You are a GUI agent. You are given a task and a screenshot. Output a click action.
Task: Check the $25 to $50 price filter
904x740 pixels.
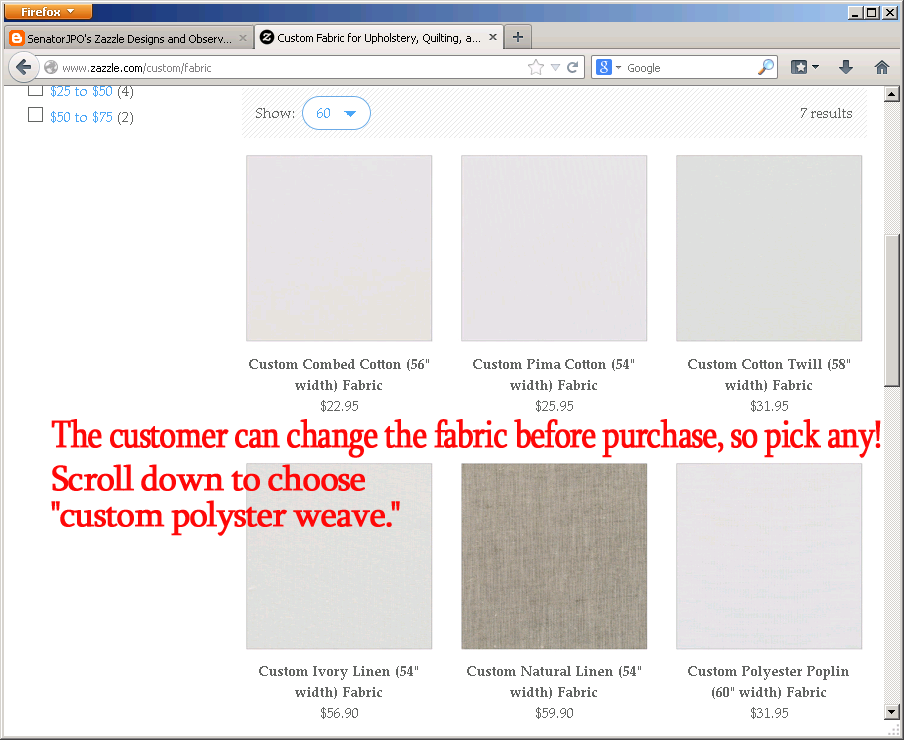[x=35, y=90]
